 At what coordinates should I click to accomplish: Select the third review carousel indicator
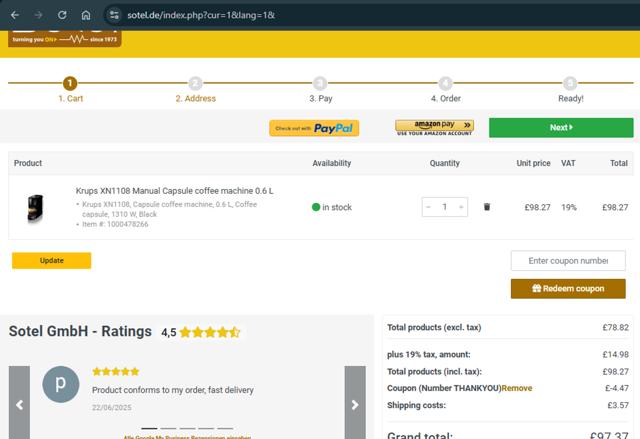point(187,428)
